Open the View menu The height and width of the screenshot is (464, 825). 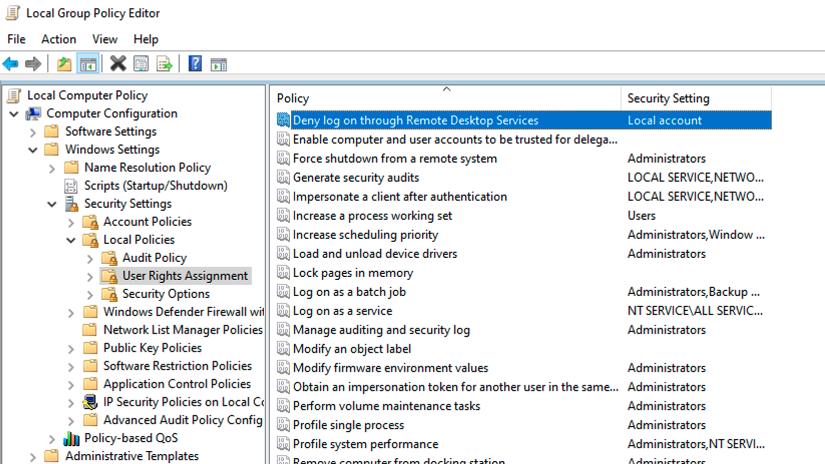pos(105,39)
